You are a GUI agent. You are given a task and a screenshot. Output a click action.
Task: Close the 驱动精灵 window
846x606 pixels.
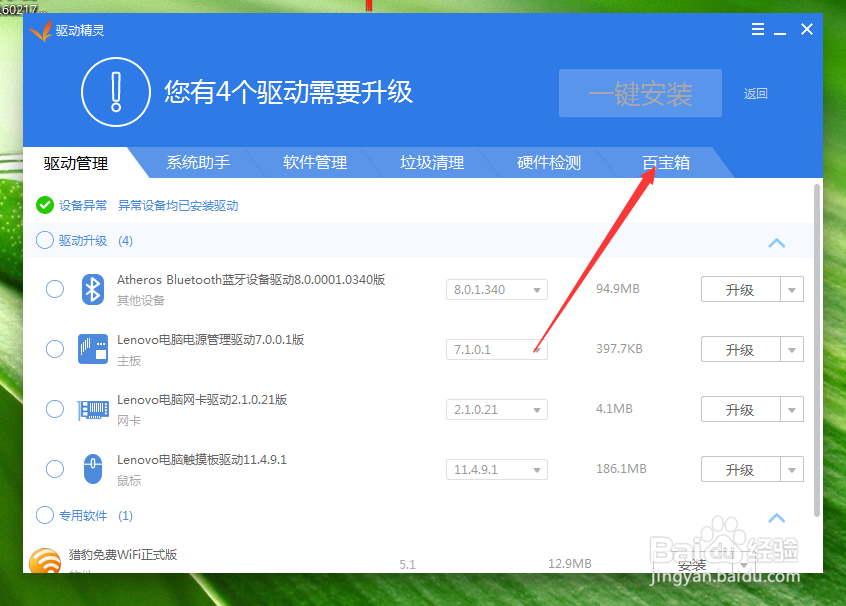pyautogui.click(x=807, y=29)
